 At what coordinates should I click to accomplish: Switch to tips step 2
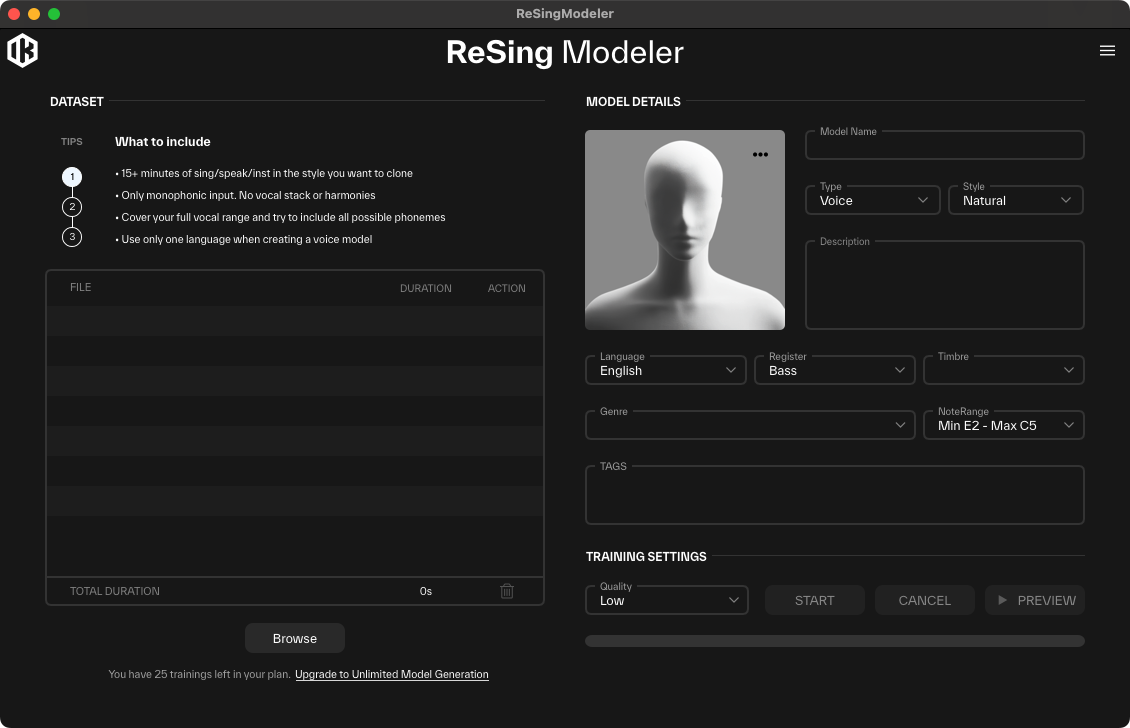[71, 207]
